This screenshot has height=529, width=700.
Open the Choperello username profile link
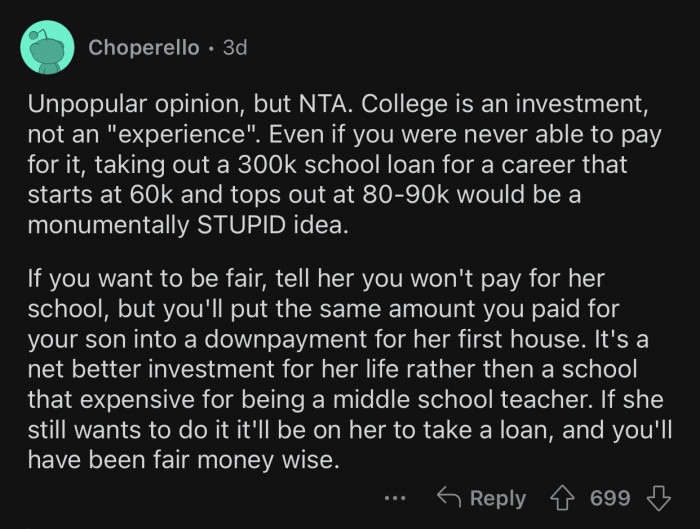145,48
